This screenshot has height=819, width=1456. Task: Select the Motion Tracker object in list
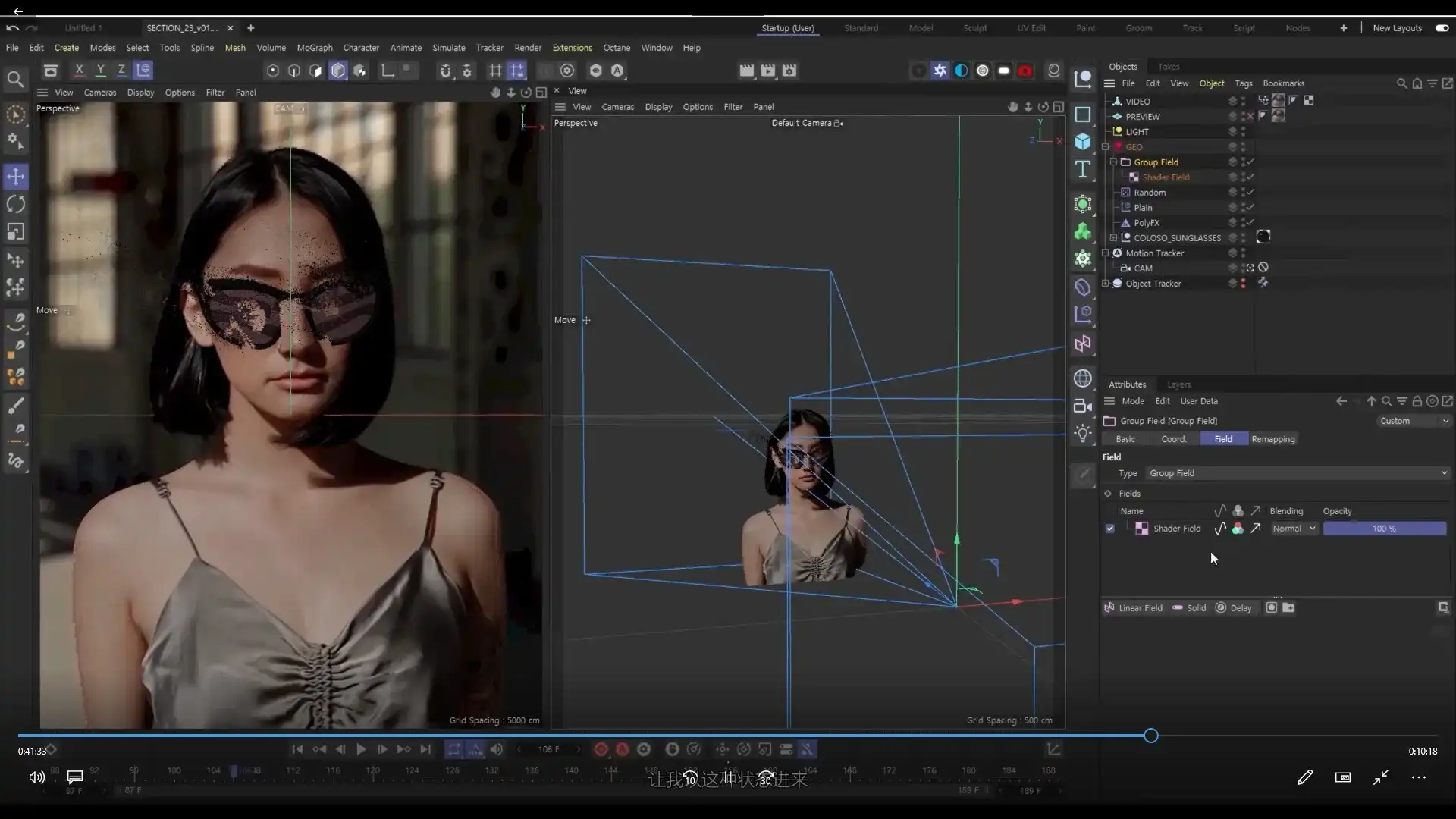click(x=1154, y=253)
